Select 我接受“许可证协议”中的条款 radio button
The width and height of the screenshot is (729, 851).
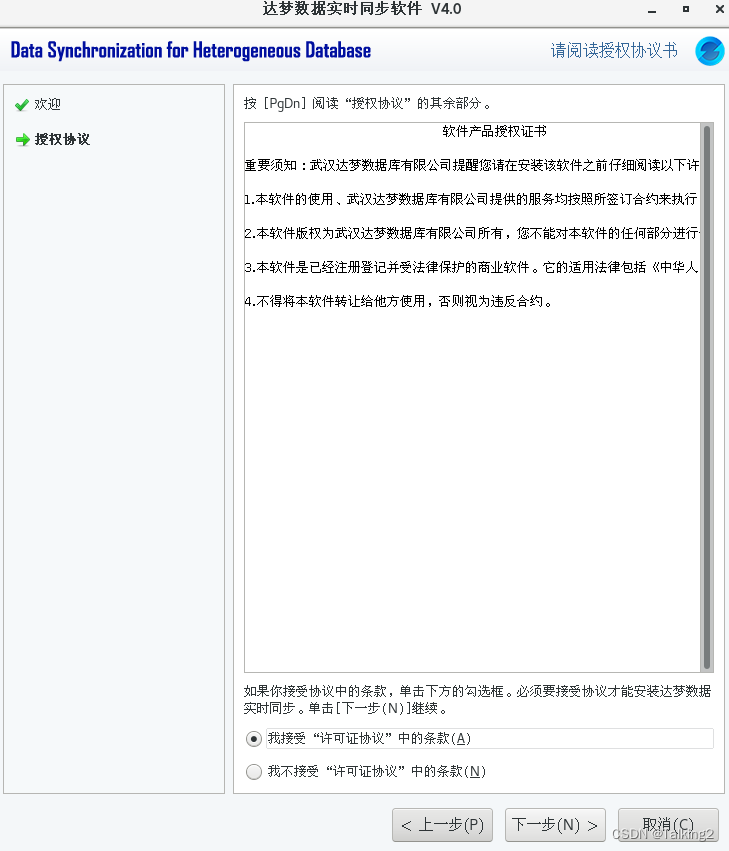click(x=253, y=739)
